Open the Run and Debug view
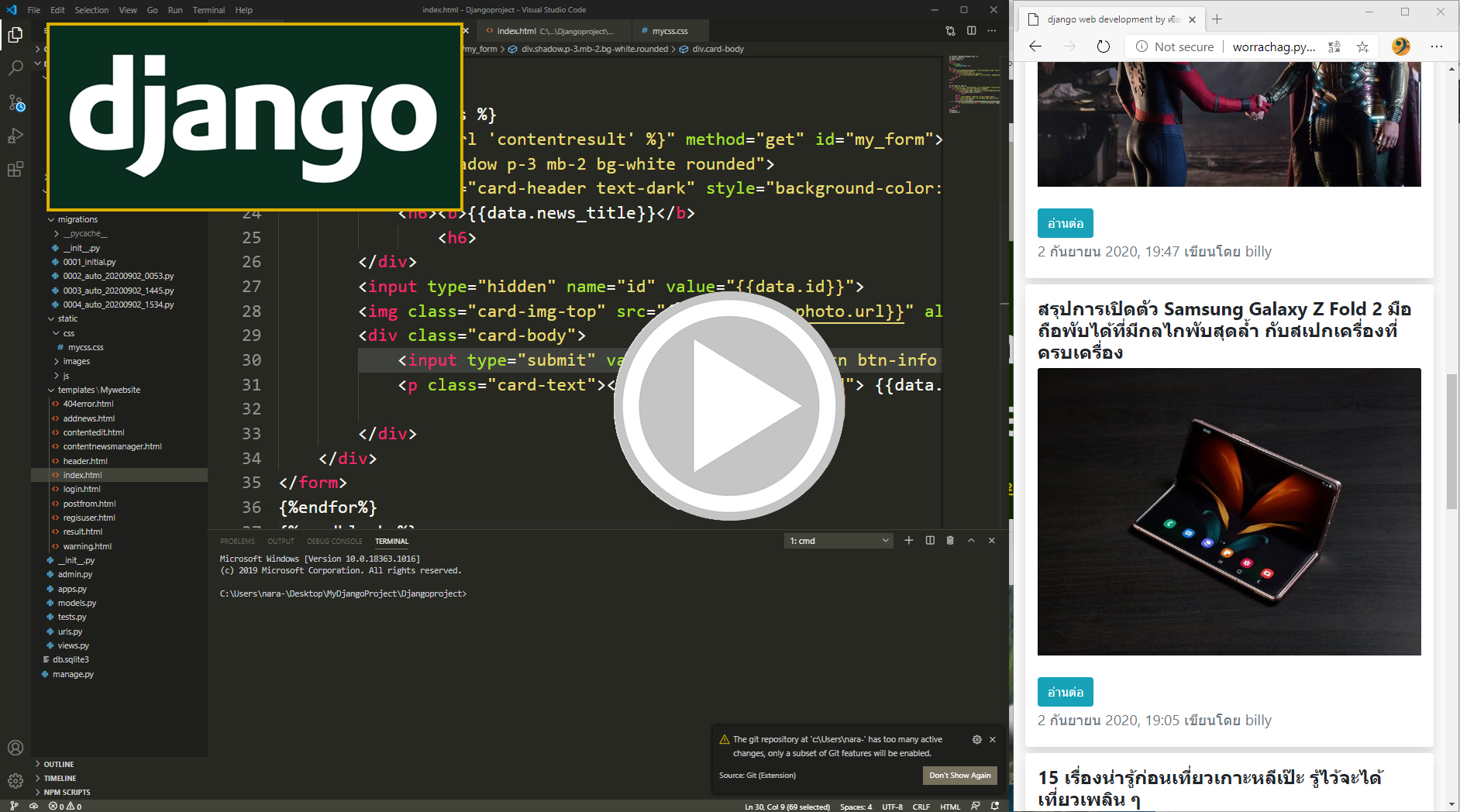Image resolution: width=1460 pixels, height=812 pixels. click(x=15, y=136)
